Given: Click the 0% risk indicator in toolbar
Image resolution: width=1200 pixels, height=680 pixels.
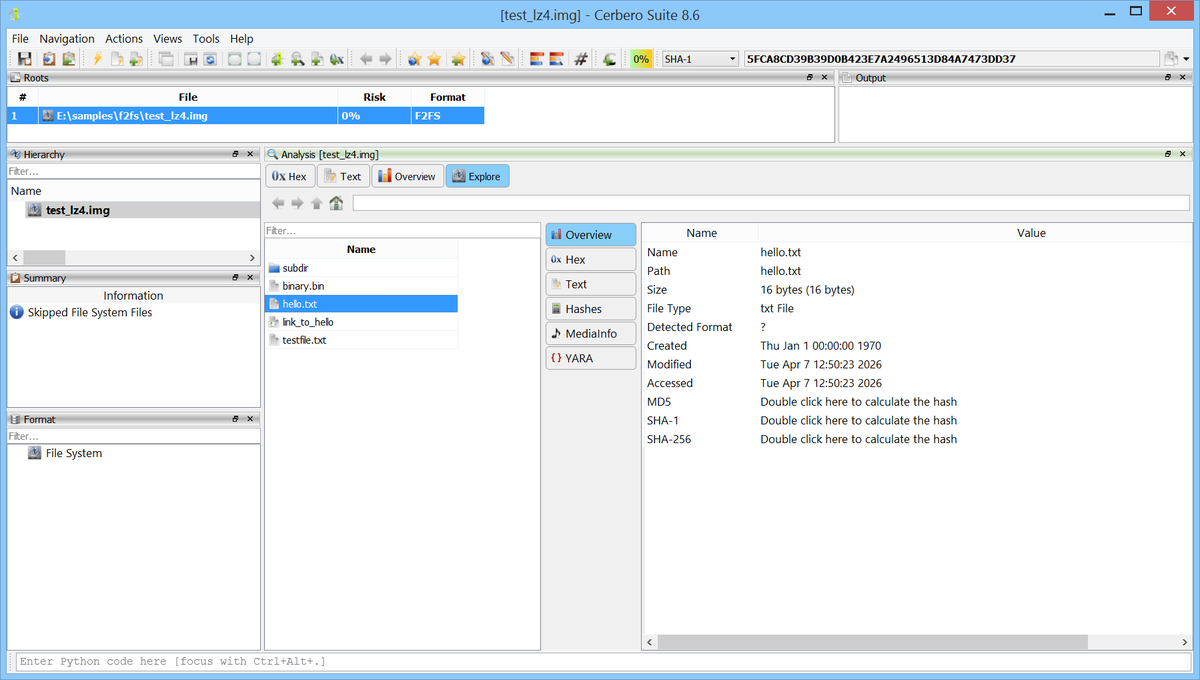Looking at the screenshot, I should [x=641, y=59].
